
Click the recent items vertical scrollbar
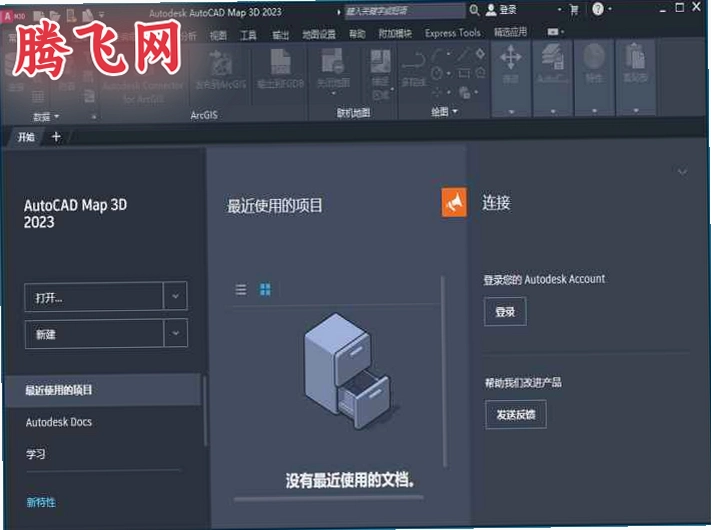pos(444,371)
